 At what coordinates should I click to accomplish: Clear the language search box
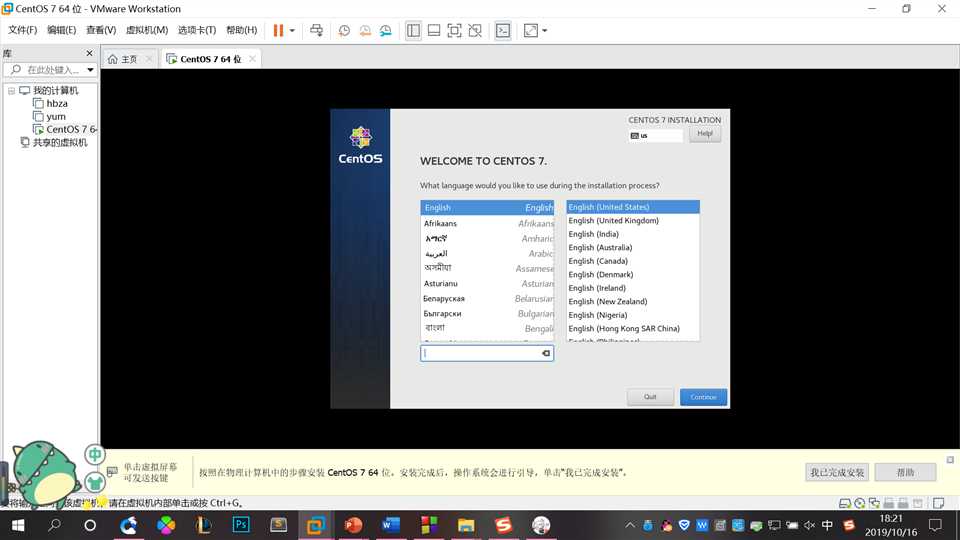click(546, 353)
